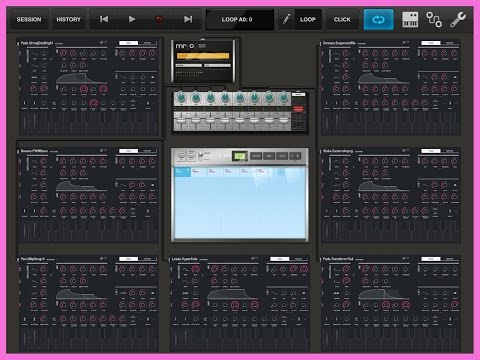Hit the red record button in the transport
Screen dimensions: 480x360
[159, 19]
